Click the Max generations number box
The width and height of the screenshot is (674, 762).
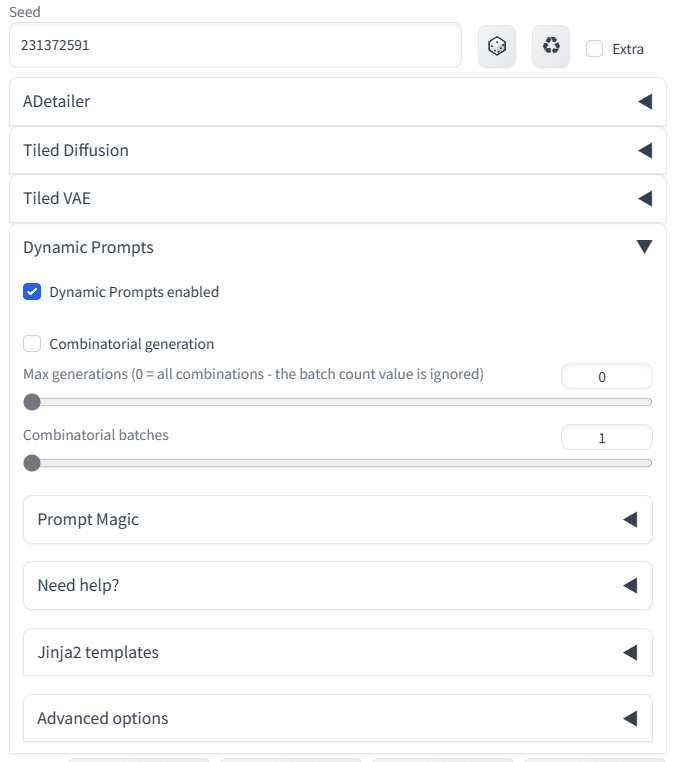[606, 377]
